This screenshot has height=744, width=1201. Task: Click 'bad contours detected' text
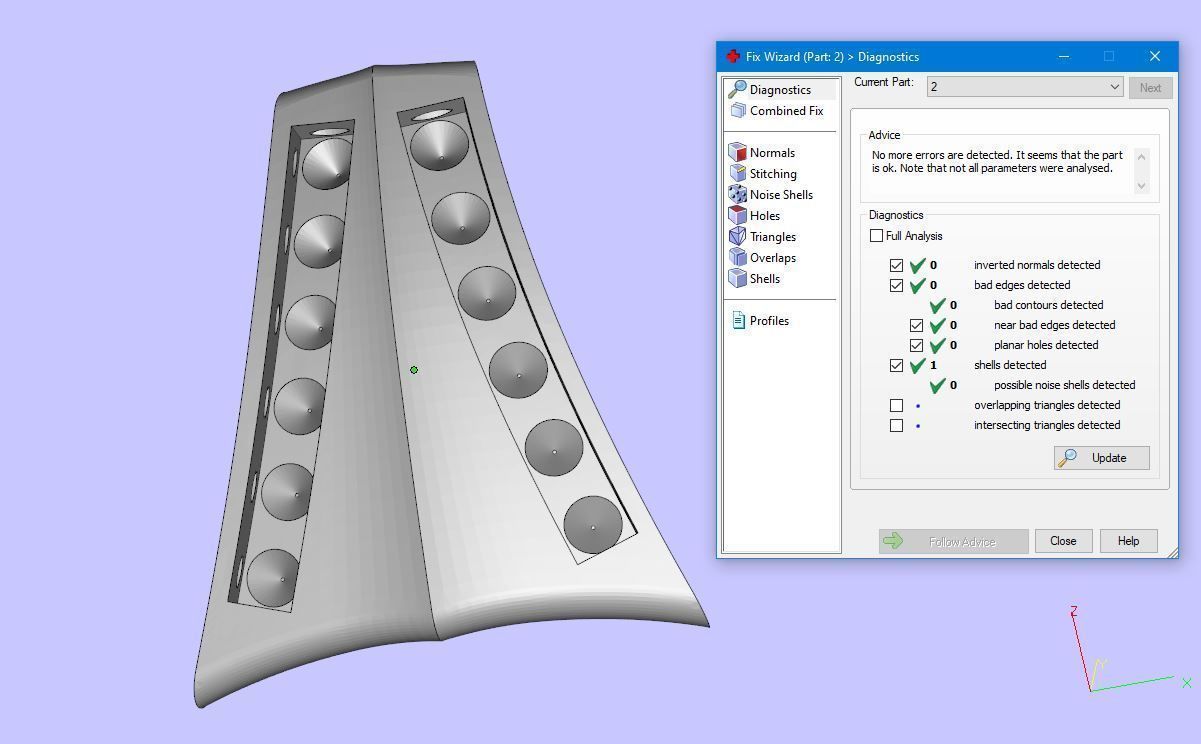pos(1048,305)
